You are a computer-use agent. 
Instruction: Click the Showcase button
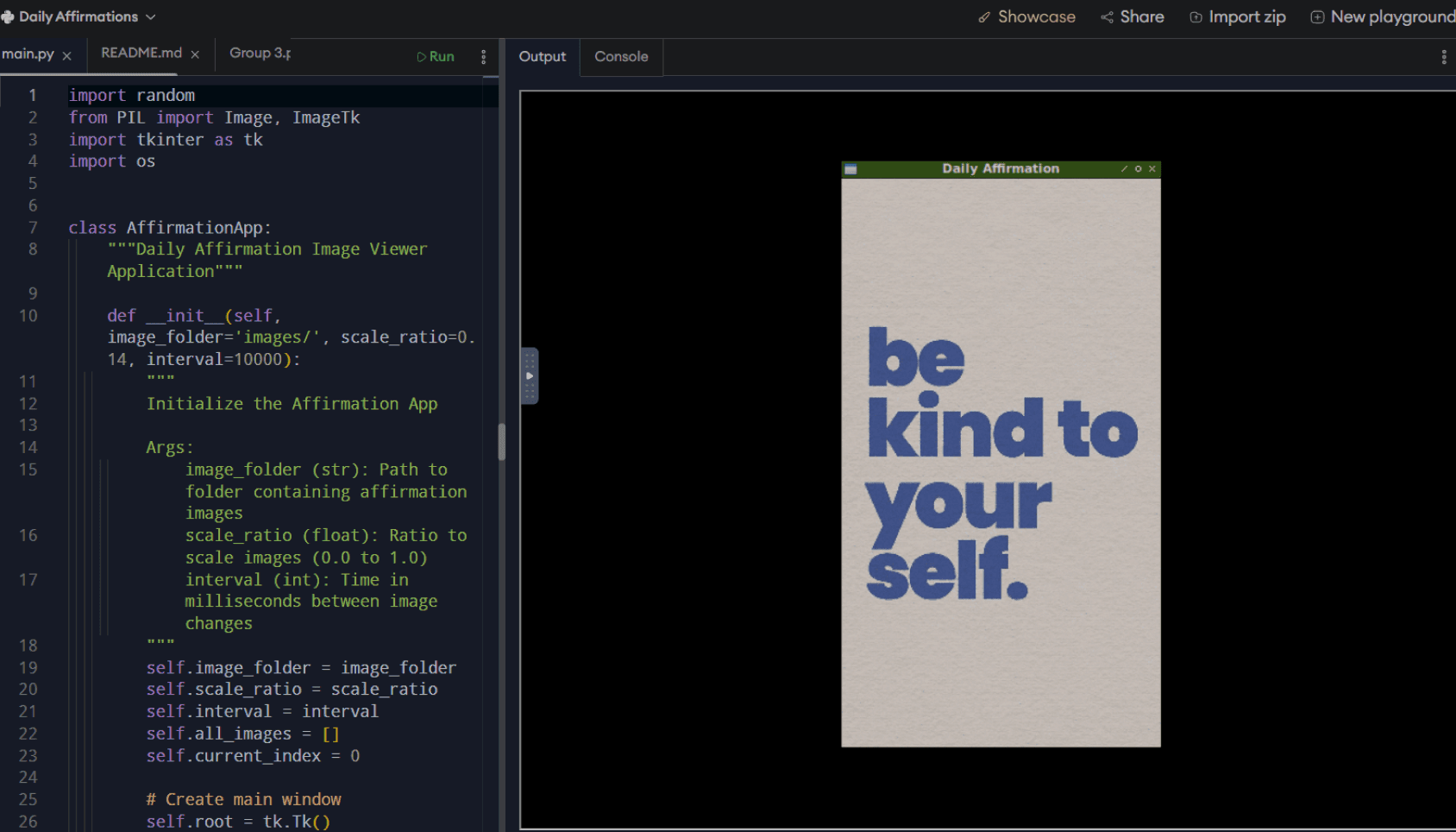pyautogui.click(x=1026, y=16)
